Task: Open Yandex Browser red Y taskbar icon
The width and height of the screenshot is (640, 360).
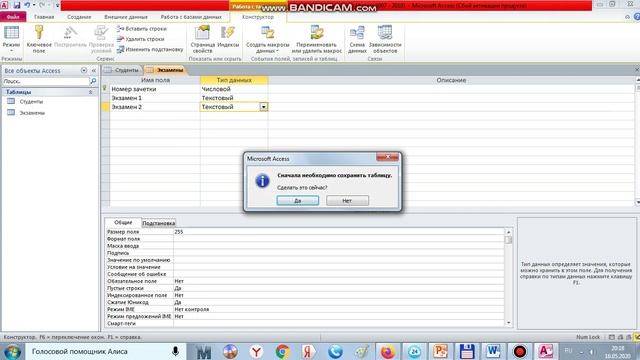Action: [x=256, y=351]
